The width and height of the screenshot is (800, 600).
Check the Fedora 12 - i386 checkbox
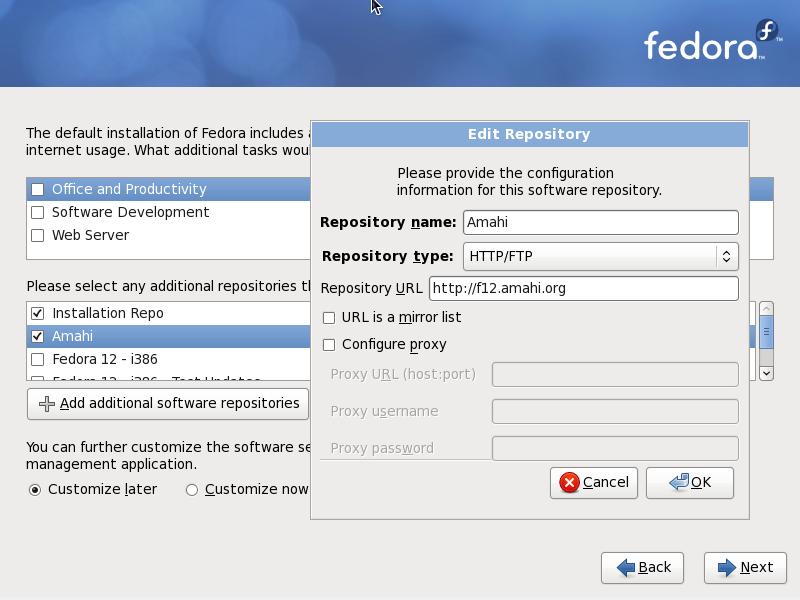[x=37, y=359]
